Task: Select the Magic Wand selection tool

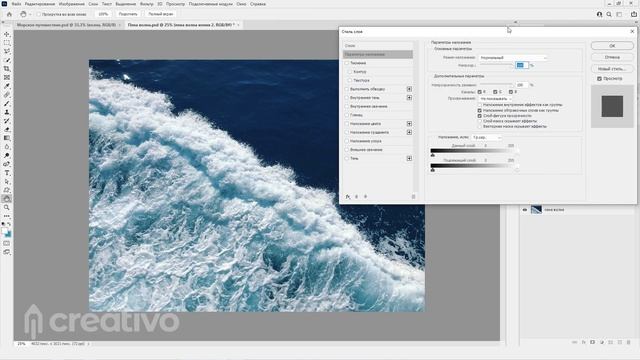Action: [x=7, y=60]
